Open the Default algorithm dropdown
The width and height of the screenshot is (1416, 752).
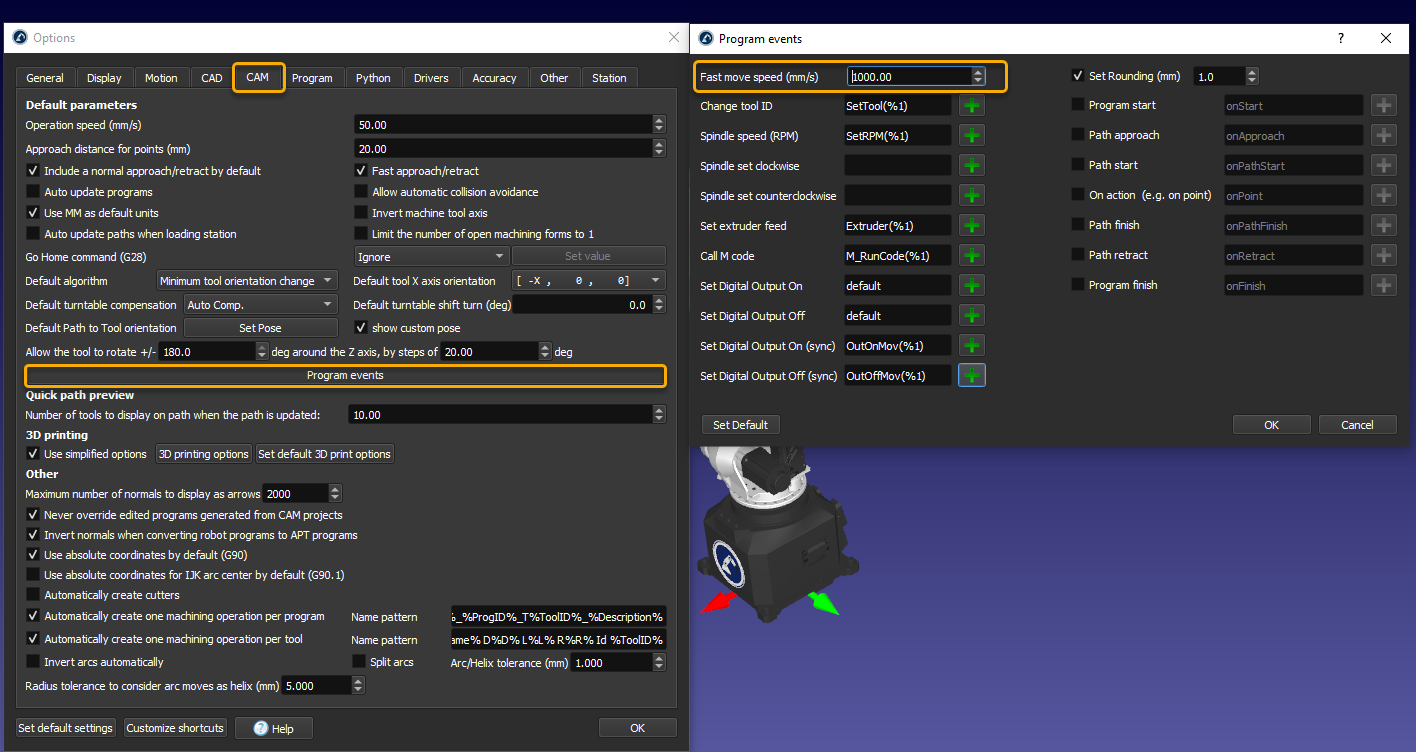click(x=247, y=281)
